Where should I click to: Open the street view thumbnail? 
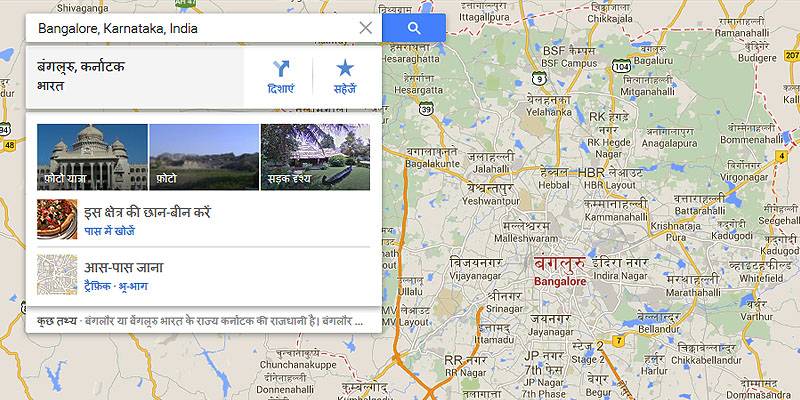point(315,157)
